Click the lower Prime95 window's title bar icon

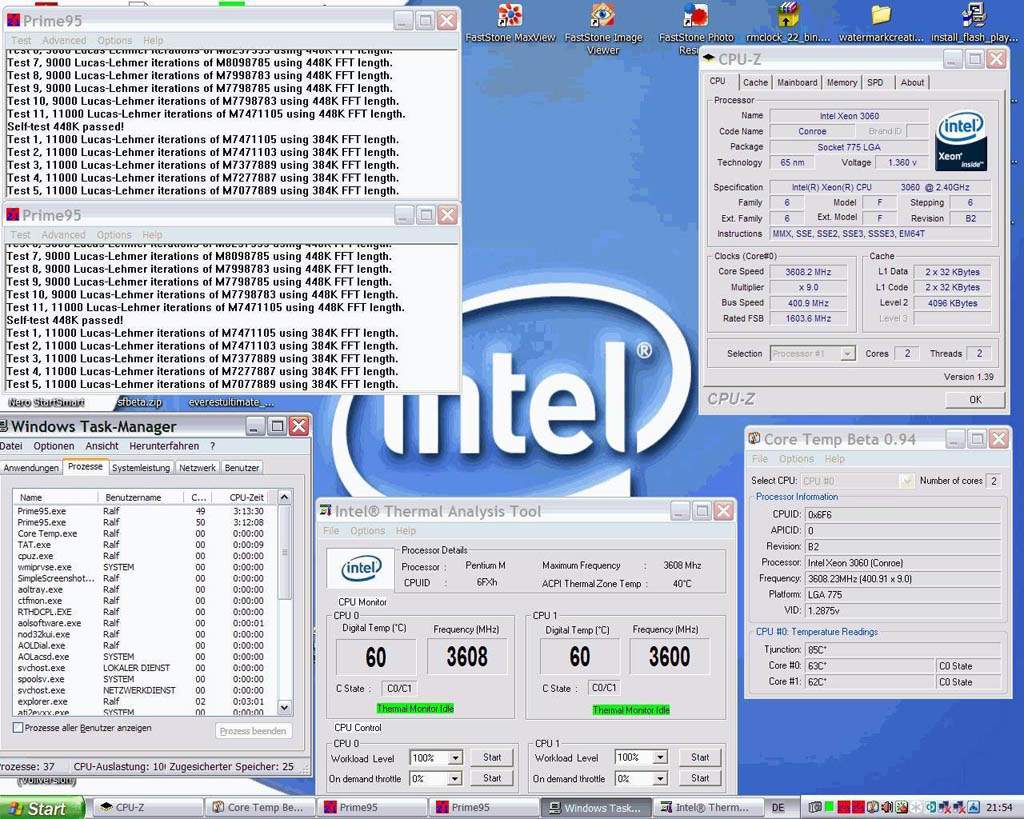pos(12,214)
